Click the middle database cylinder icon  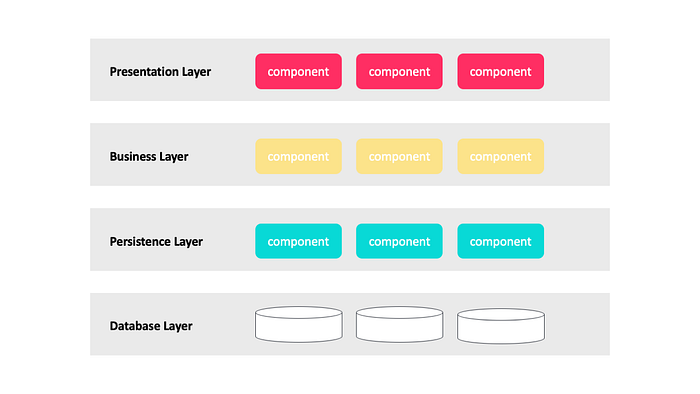(x=400, y=324)
